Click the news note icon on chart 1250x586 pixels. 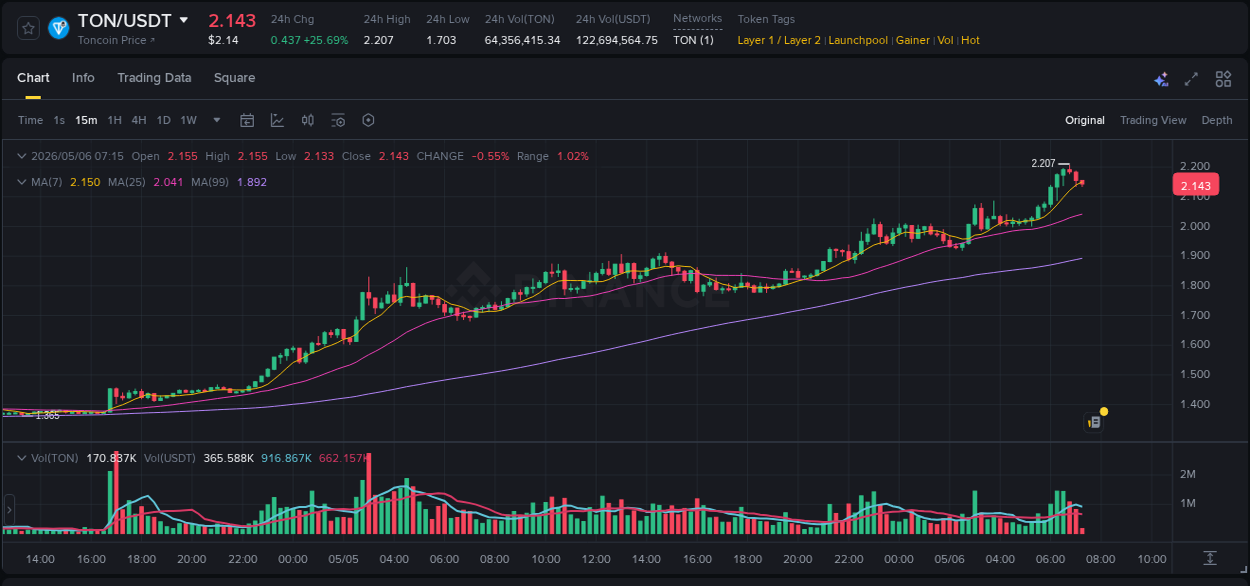tap(1095, 422)
